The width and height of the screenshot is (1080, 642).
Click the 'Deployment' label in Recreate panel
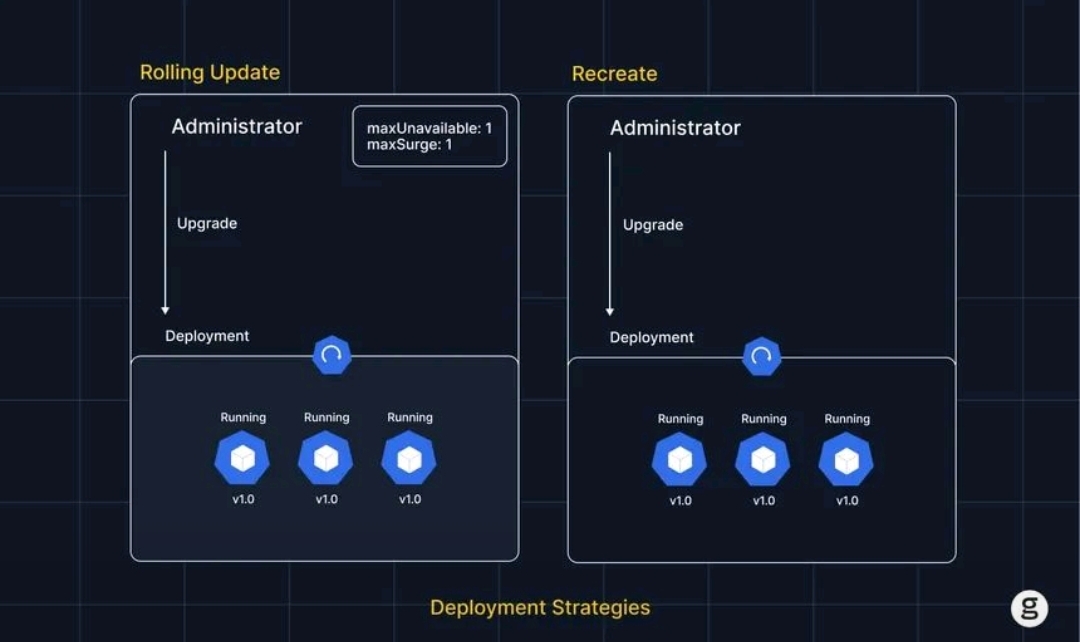[652, 338]
